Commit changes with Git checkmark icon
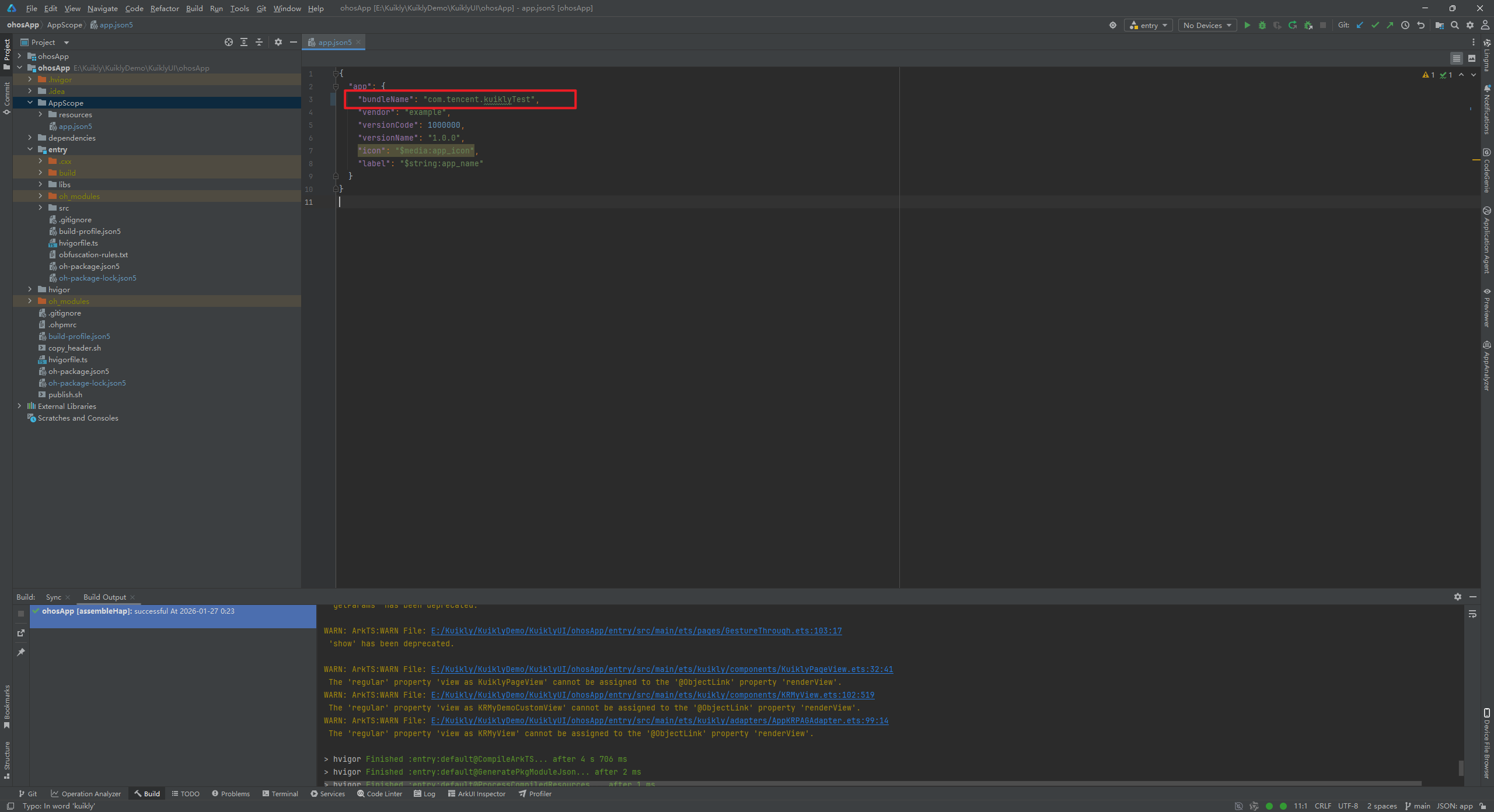The width and height of the screenshot is (1494, 812). tap(1375, 25)
